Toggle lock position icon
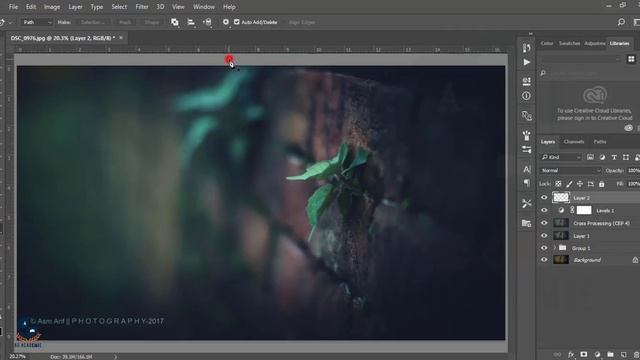This screenshot has height=360, width=640. click(x=580, y=184)
